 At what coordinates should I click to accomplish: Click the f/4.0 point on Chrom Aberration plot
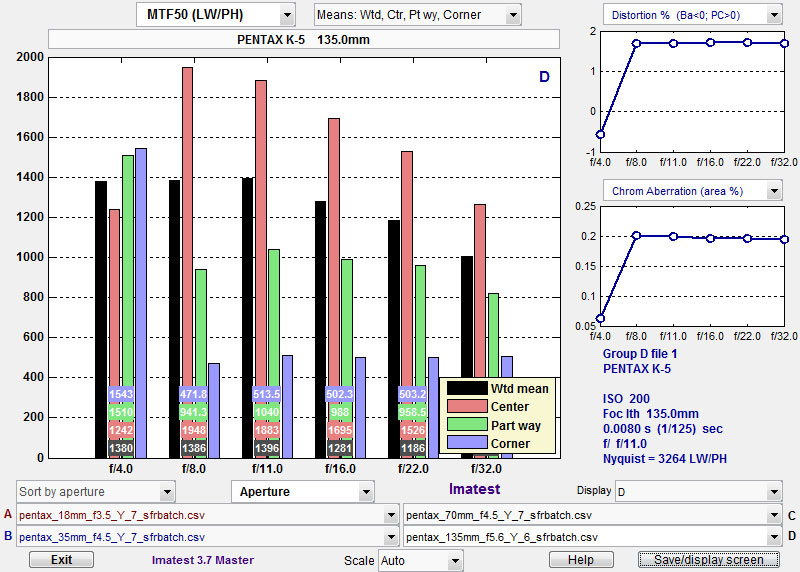601,318
